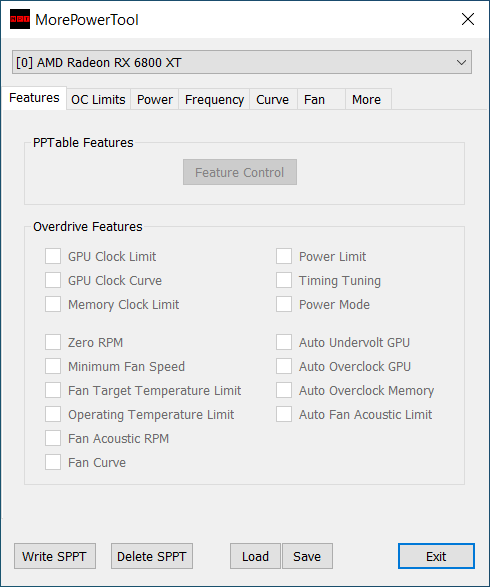Click the Write SPPT button
The width and height of the screenshot is (490, 587).
click(55, 556)
